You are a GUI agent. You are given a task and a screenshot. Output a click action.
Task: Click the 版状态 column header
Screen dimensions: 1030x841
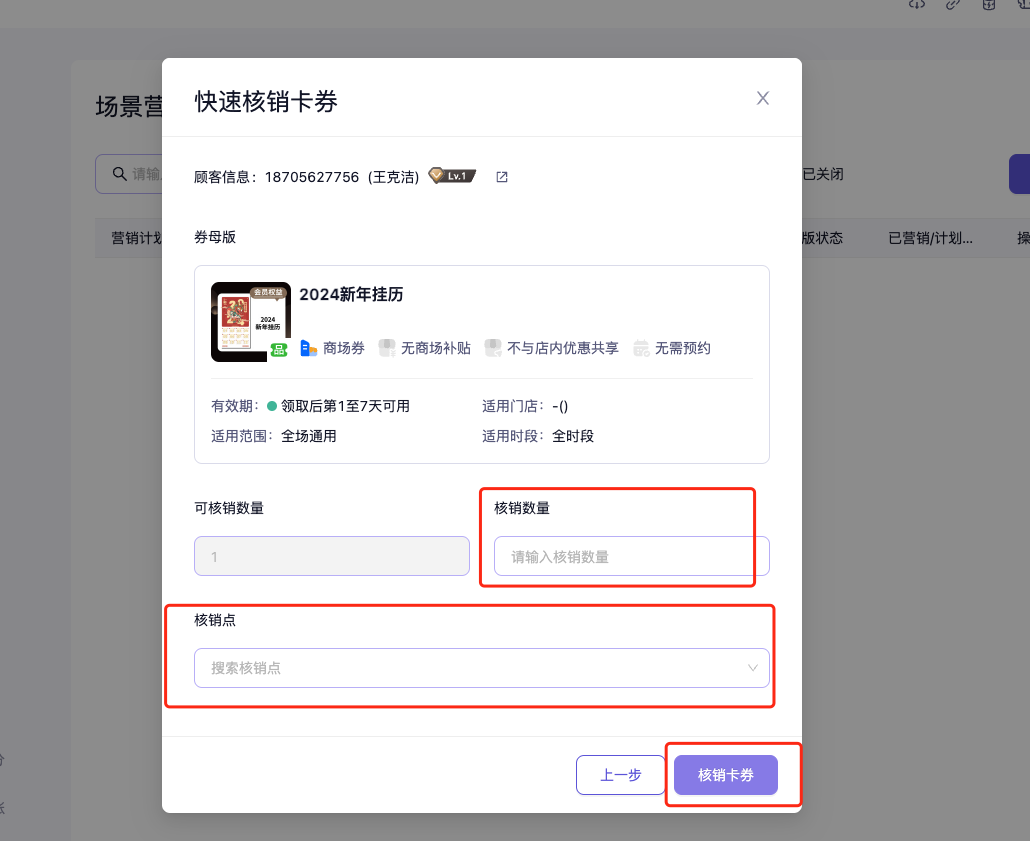(823, 238)
